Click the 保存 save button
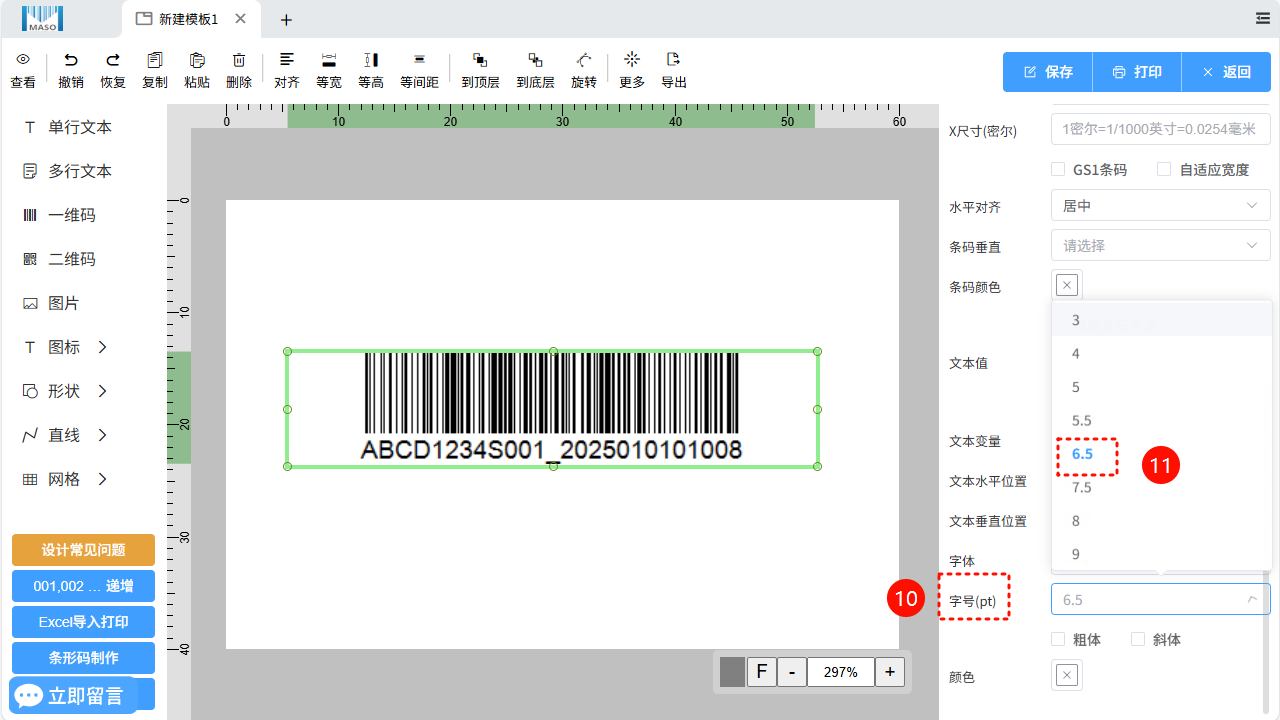The width and height of the screenshot is (1280, 720). [x=1048, y=72]
